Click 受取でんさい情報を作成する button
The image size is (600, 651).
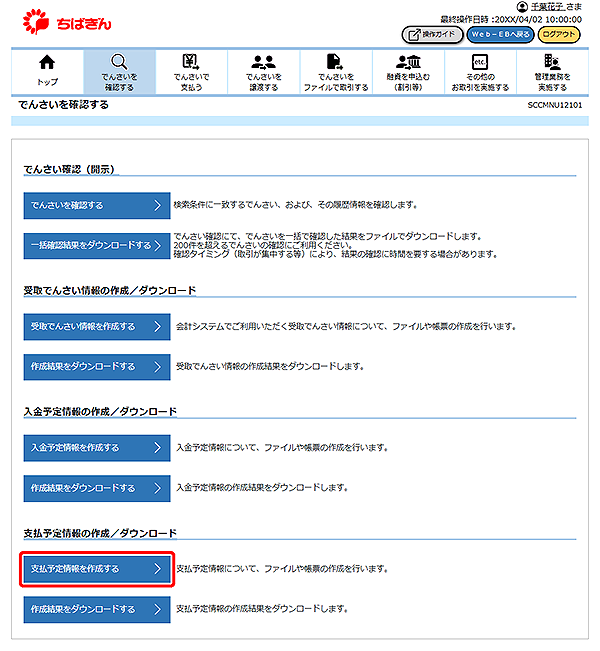coord(97,327)
